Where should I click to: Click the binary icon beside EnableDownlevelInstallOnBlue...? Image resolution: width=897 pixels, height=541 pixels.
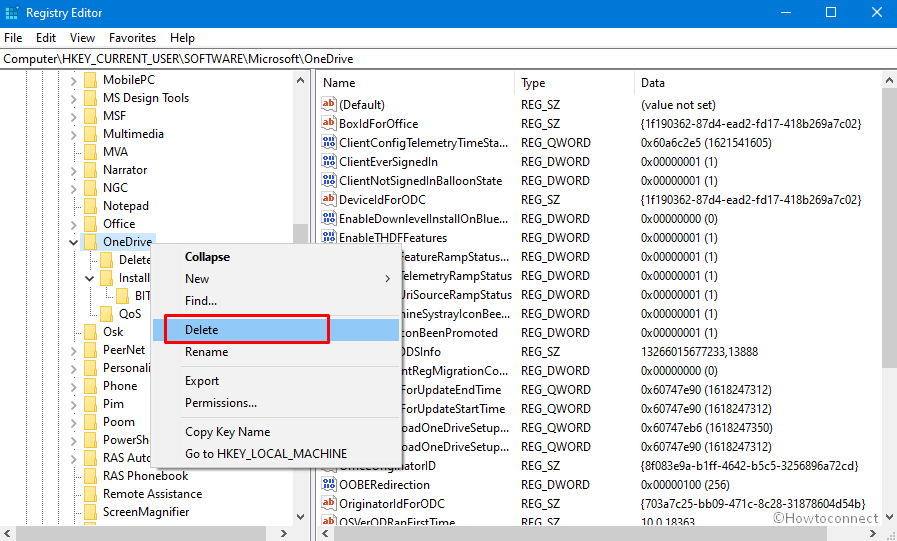328,218
